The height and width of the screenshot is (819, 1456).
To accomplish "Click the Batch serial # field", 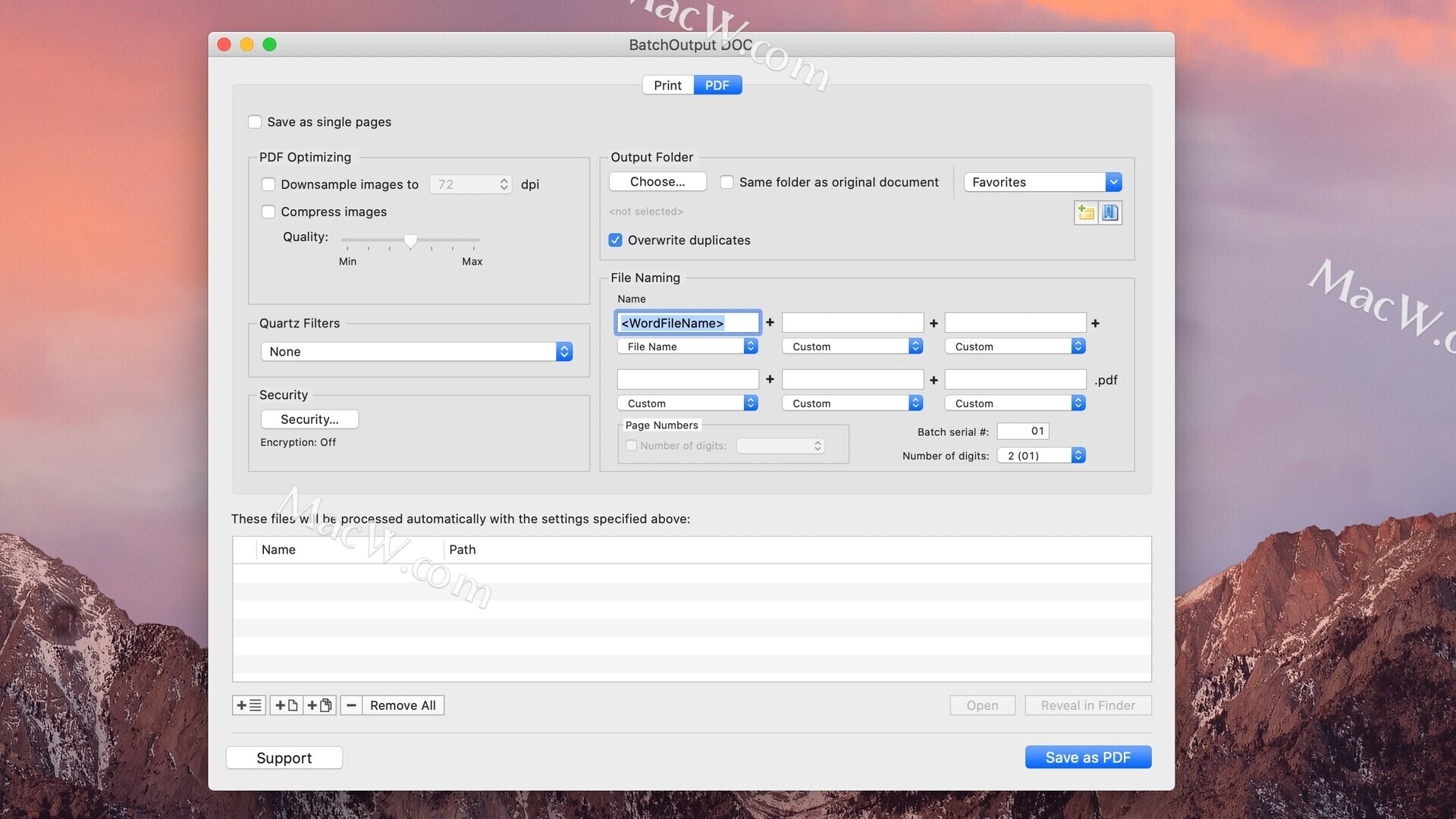I will pos(1023,431).
